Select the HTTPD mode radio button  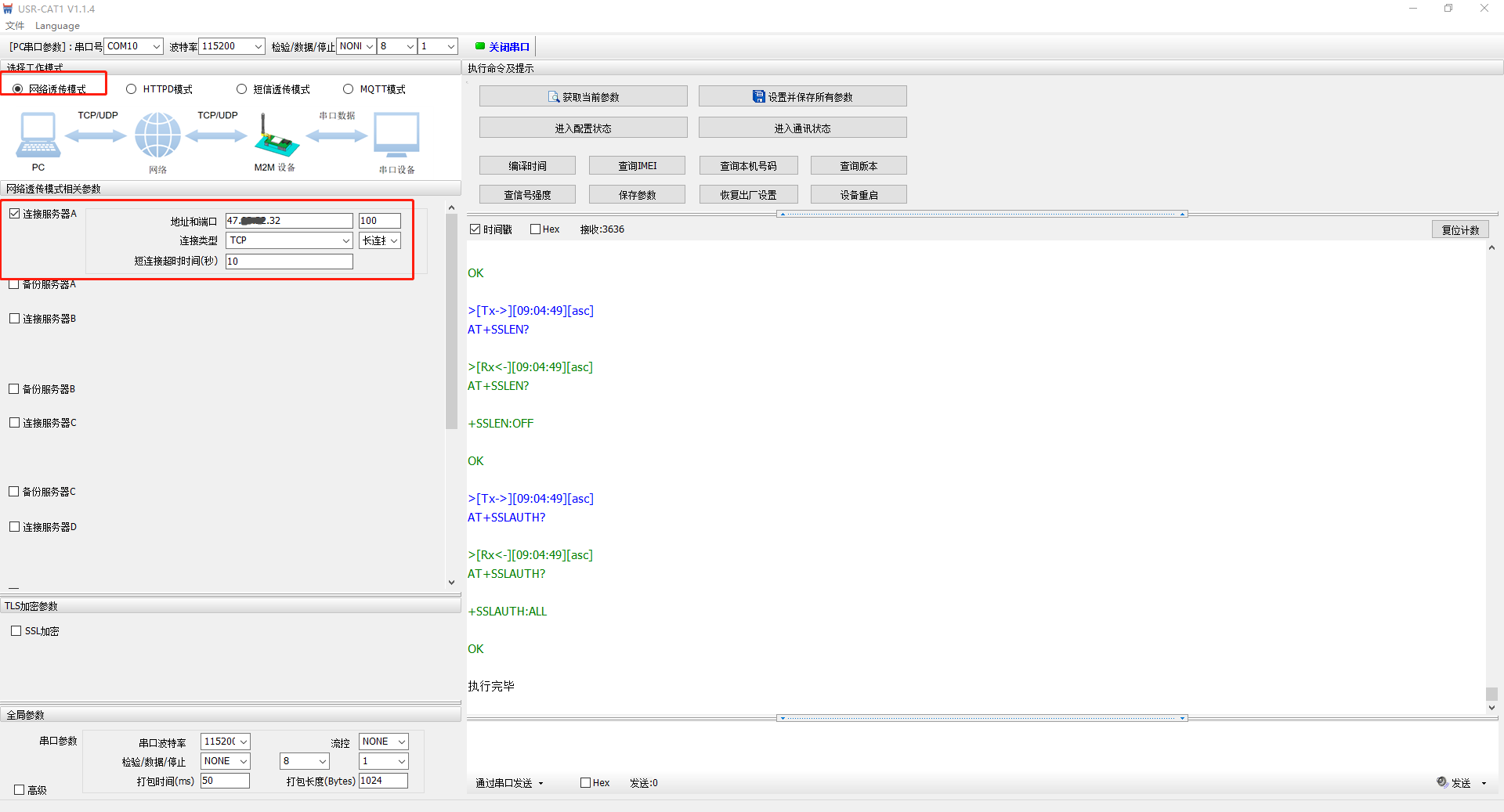132,89
